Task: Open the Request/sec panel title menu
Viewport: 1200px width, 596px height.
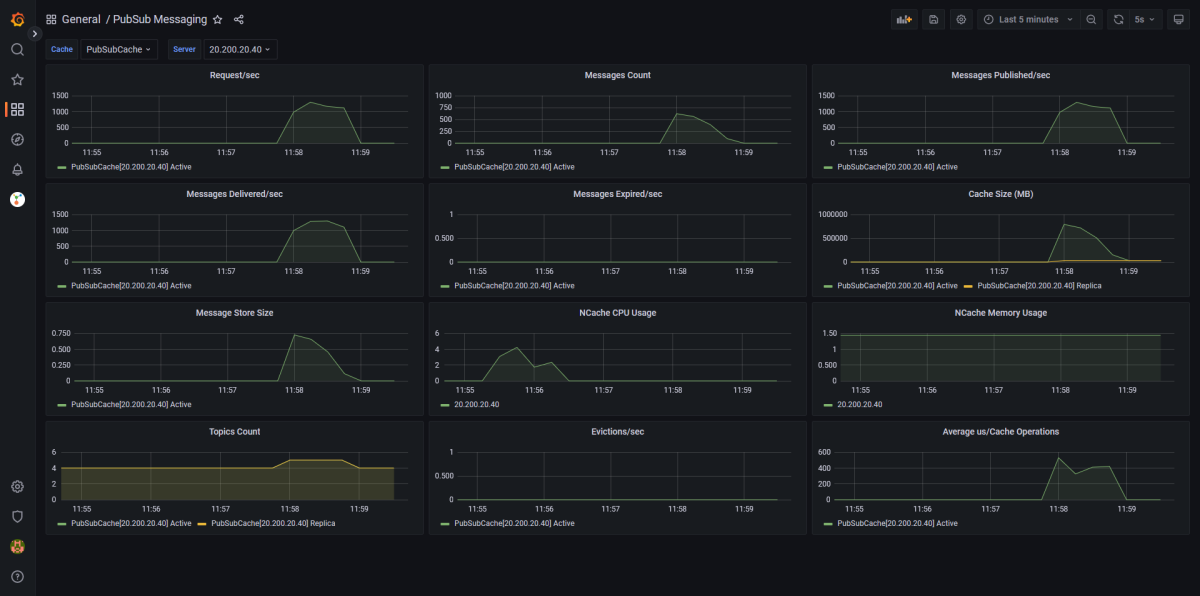Action: pos(235,75)
